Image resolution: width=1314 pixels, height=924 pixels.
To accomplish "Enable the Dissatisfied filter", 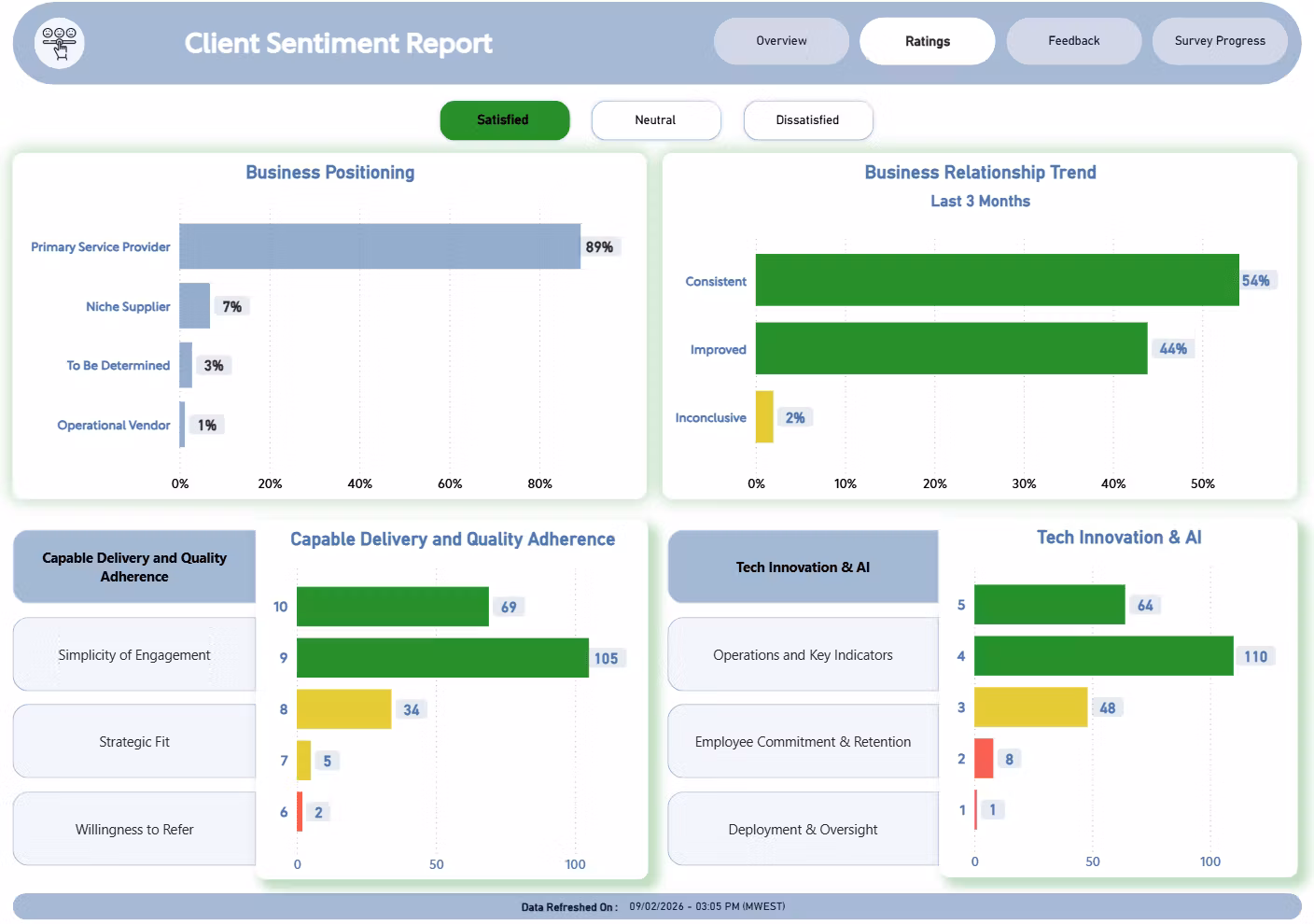I will tap(807, 120).
